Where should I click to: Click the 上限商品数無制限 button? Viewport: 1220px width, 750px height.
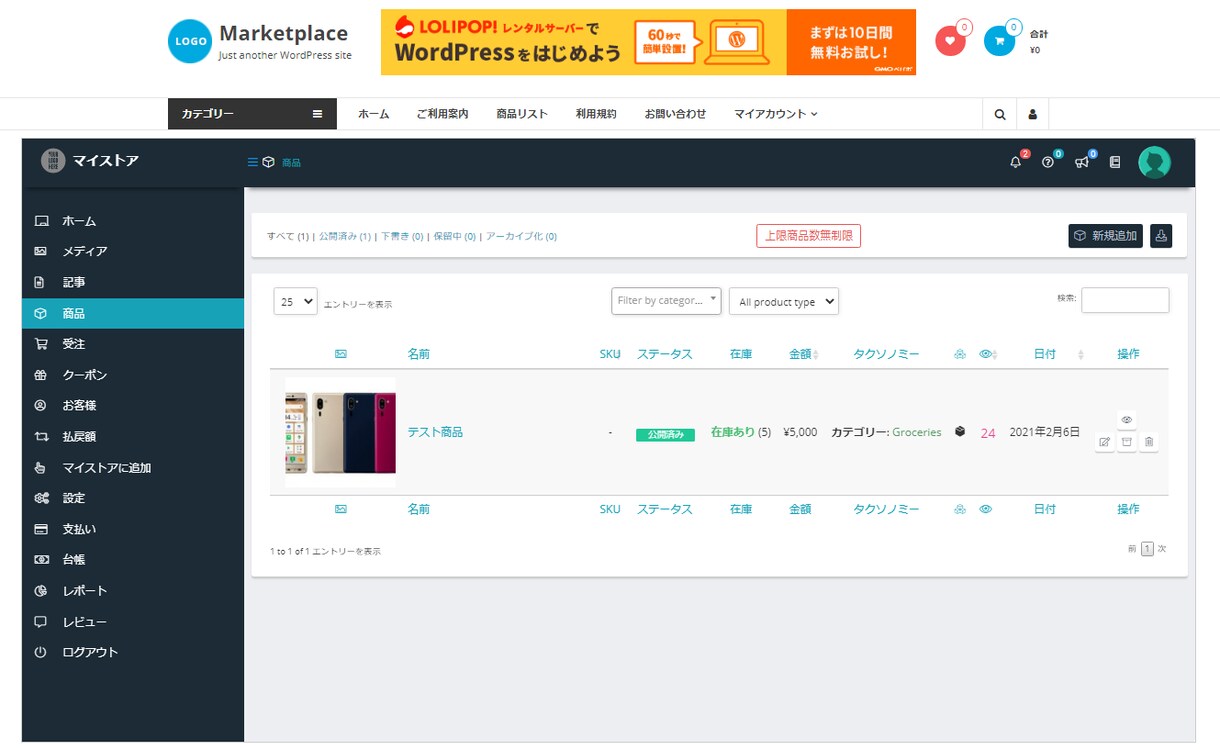[x=808, y=236]
